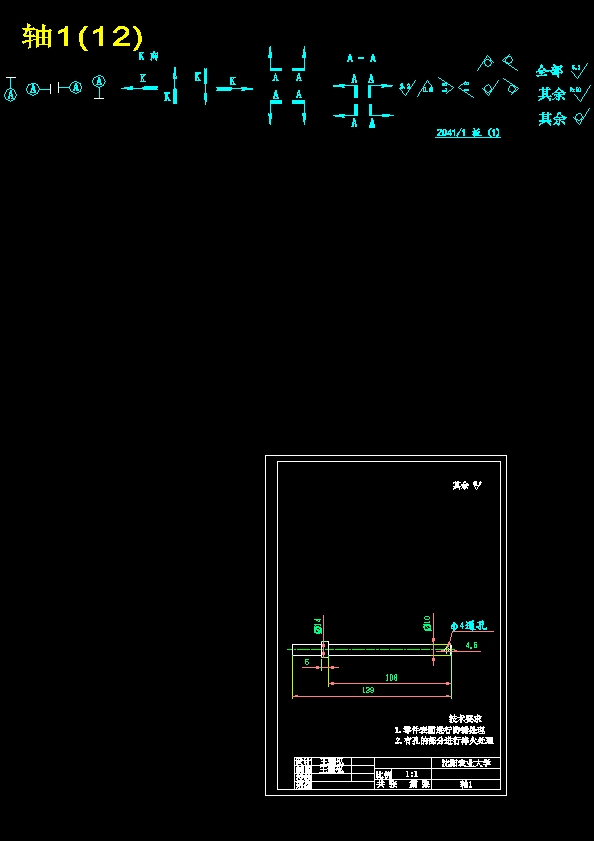Select the 比例 label in title block
This screenshot has width=594, height=841.
click(x=383, y=774)
